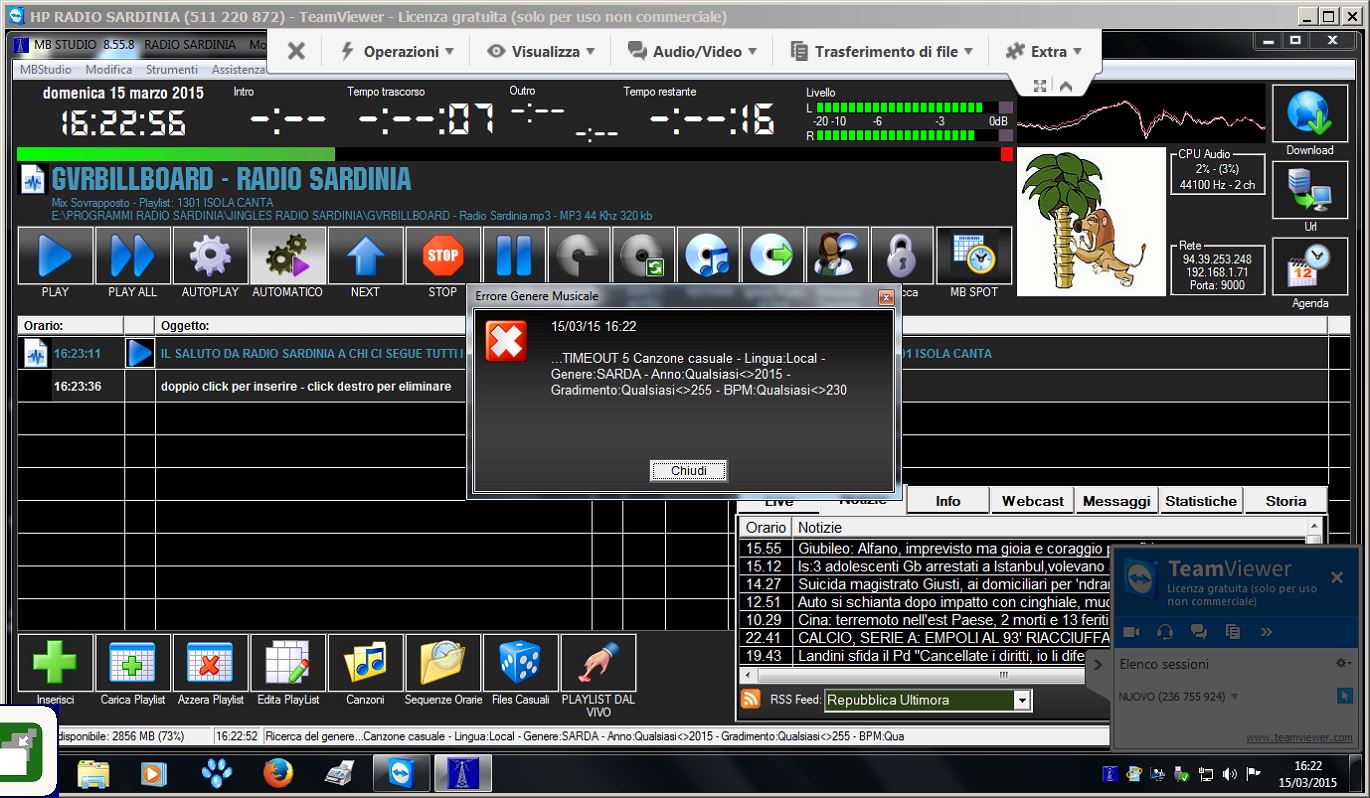Click the Download globe icon
1370x798 pixels.
click(1309, 114)
